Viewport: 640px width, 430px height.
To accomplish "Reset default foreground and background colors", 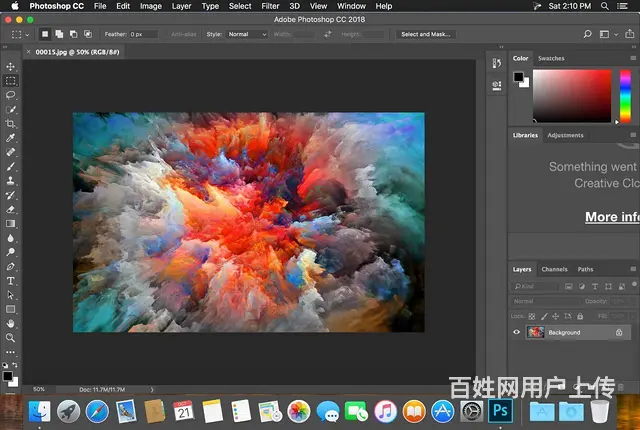I will tap(5, 365).
